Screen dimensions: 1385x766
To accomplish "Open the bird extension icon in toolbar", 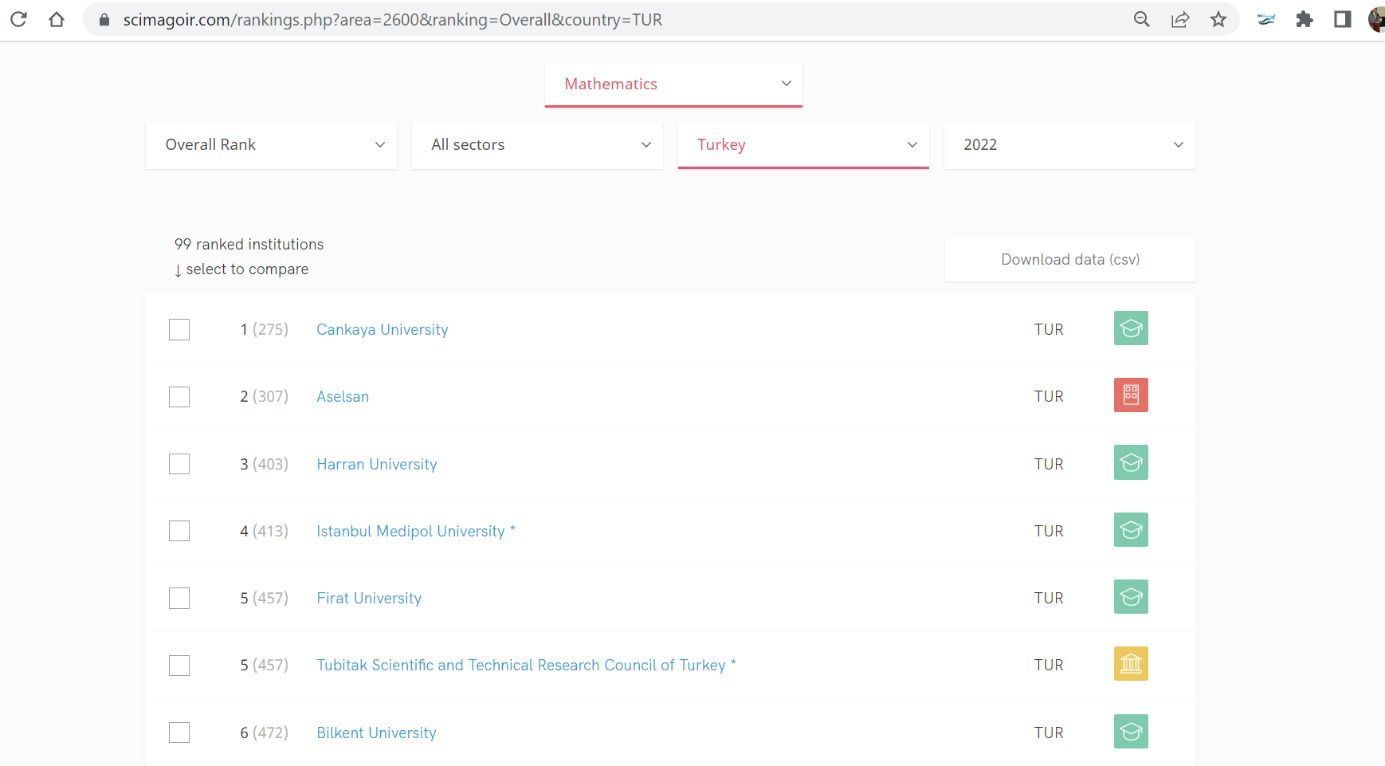I will tap(1266, 19).
